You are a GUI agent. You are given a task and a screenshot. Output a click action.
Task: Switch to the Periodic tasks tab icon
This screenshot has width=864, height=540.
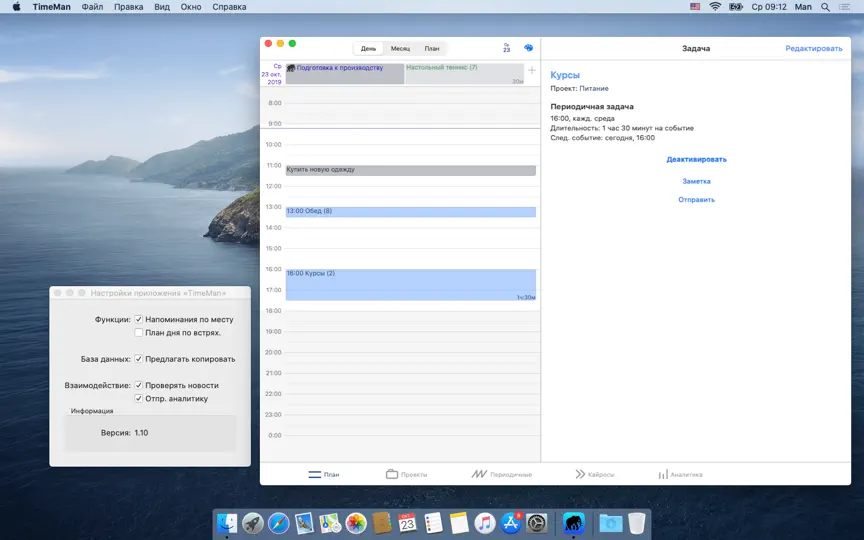click(479, 474)
